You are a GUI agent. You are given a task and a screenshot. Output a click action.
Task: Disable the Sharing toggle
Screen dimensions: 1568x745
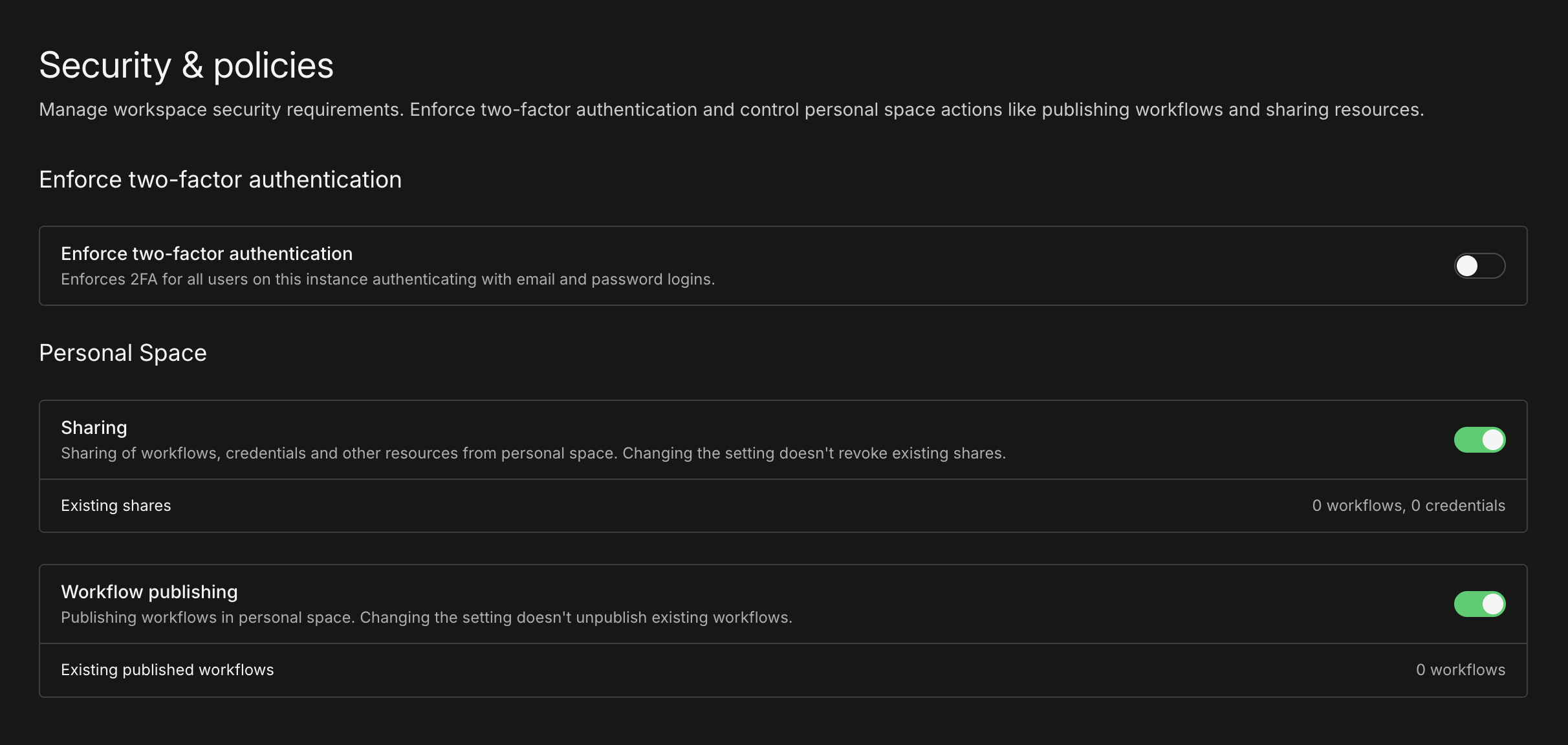click(1480, 439)
